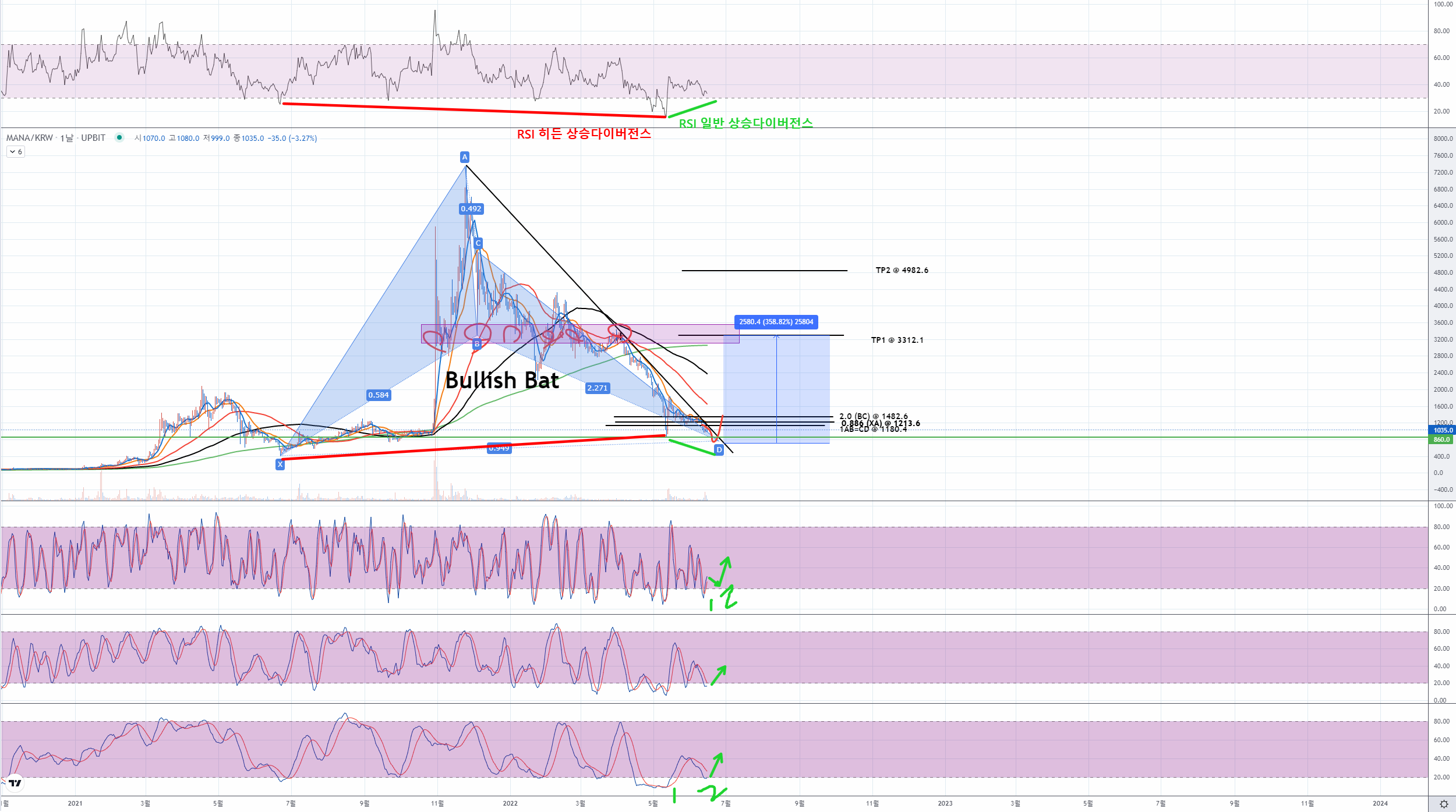Click the TP1 @ 3312.1 label
The image size is (1456, 812).
897,340
